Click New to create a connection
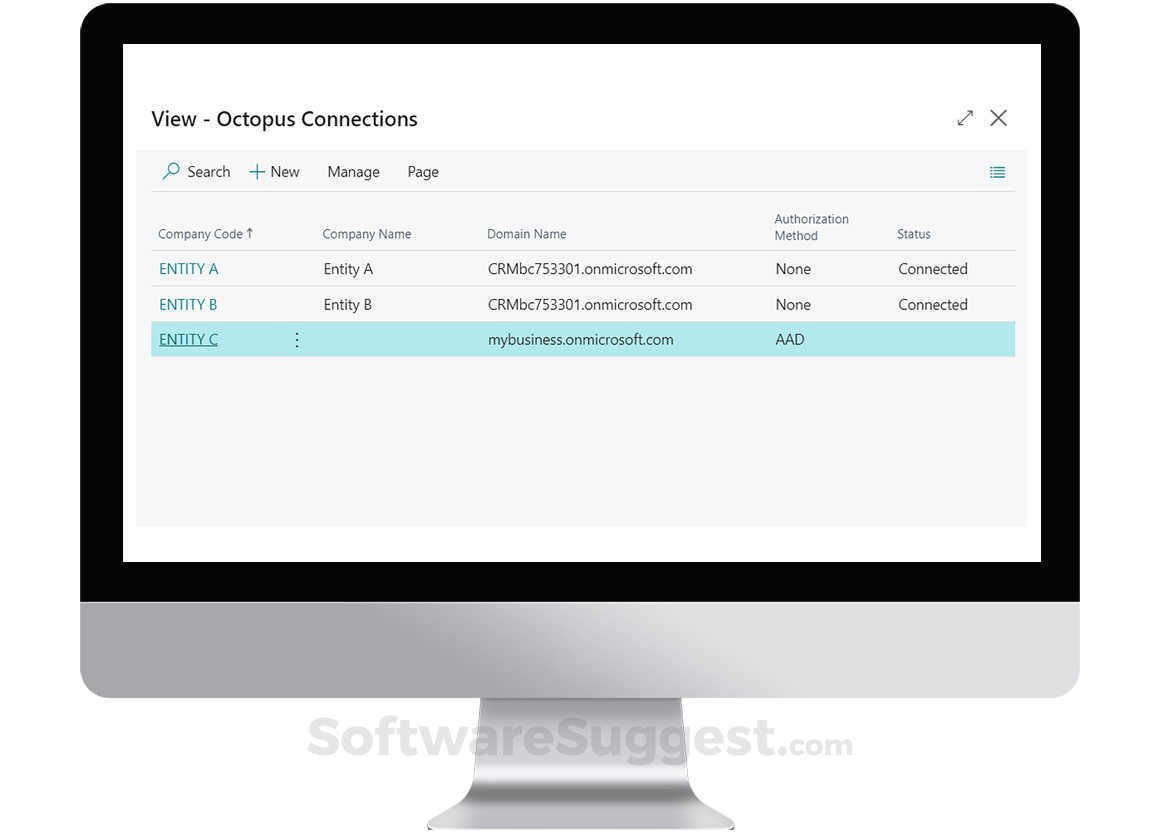Image resolution: width=1160 pixels, height=835 pixels. 284,171
